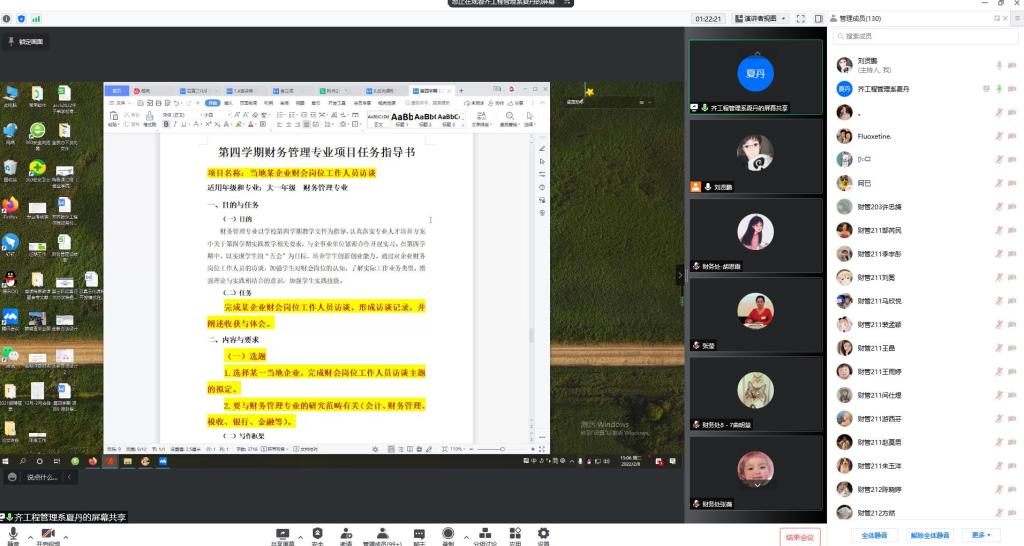
Task: Toggle camera for member Fluoxetine.
Action: (1012, 136)
